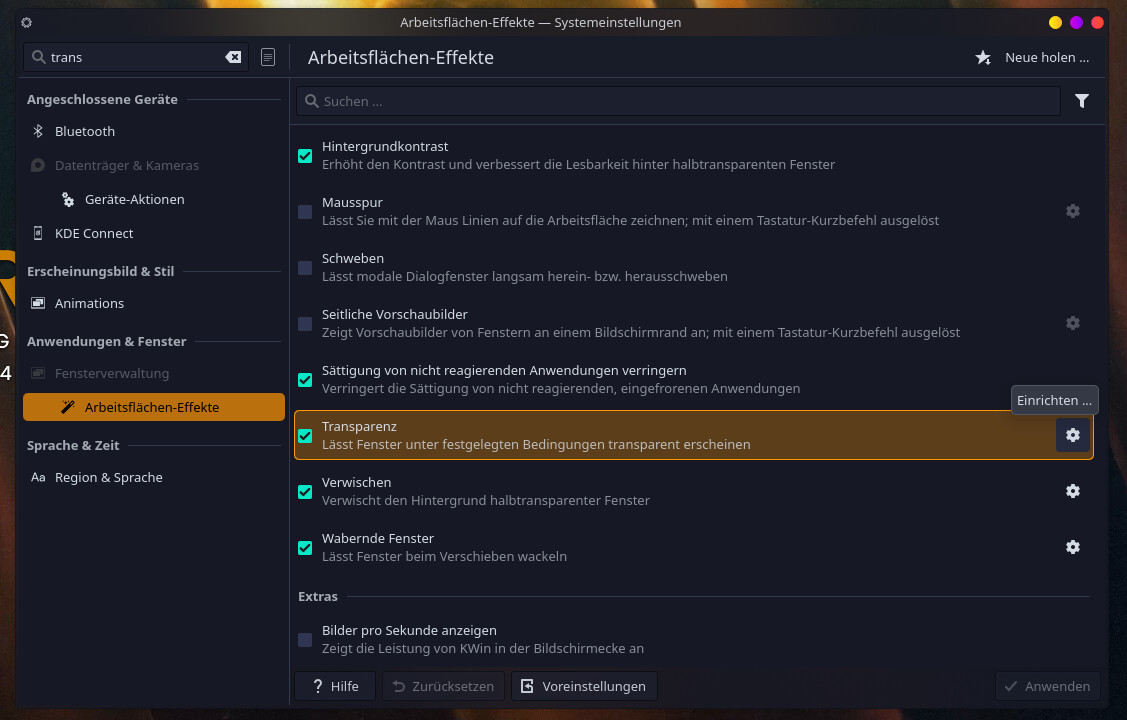Toggle Bilder pro Sekunde anzeigen checkbox

[305, 640]
